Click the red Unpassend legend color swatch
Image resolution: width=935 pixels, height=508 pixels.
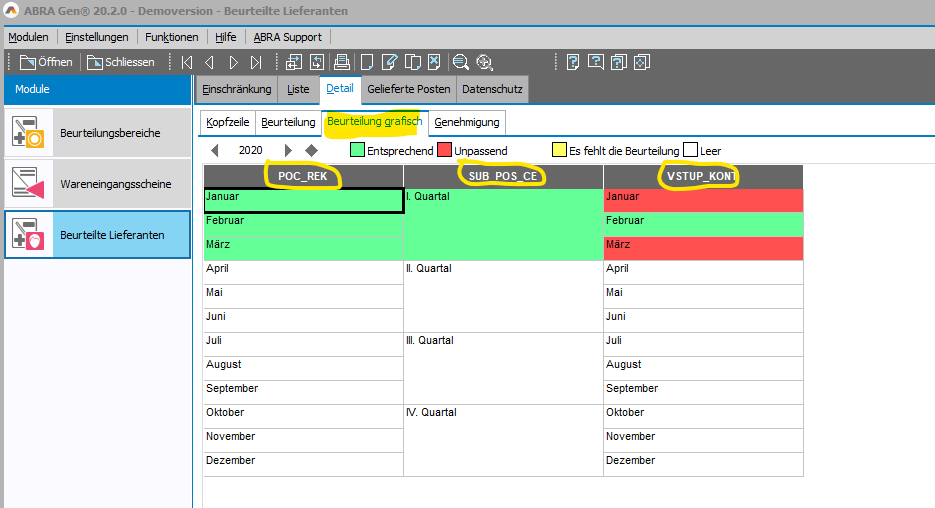tap(444, 151)
